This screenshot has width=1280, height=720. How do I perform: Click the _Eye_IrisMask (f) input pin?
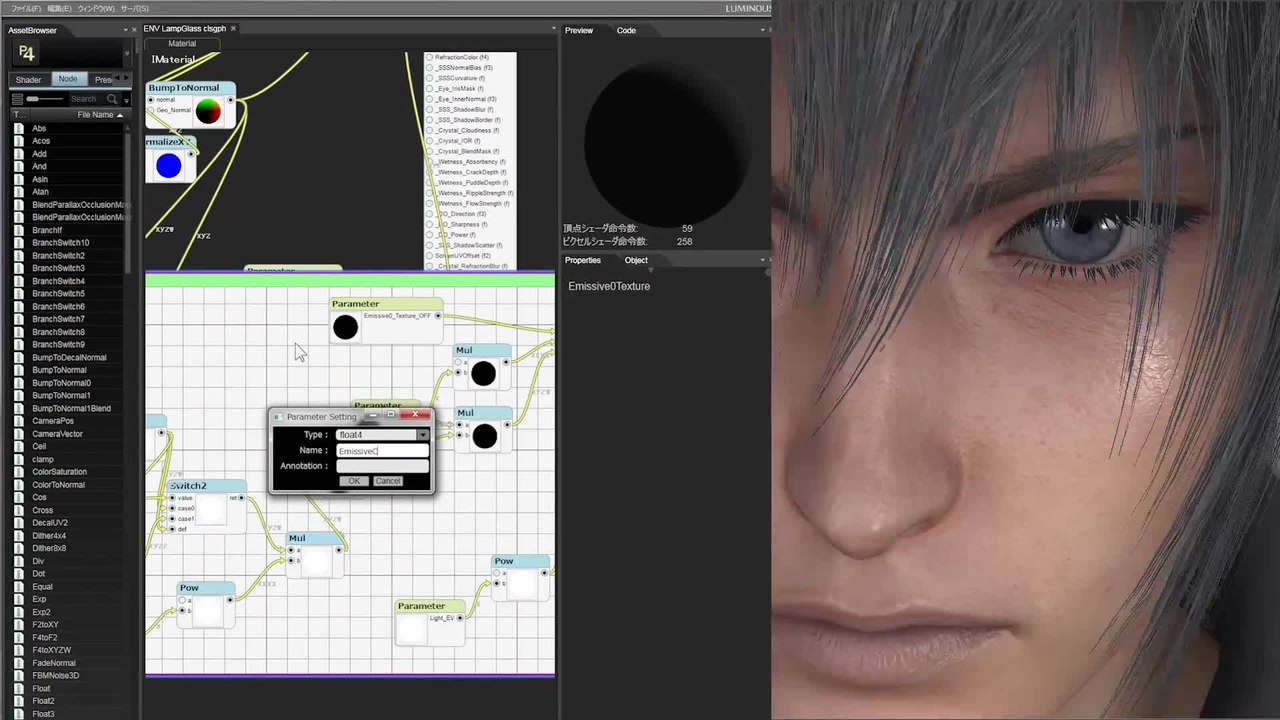pyautogui.click(x=430, y=89)
